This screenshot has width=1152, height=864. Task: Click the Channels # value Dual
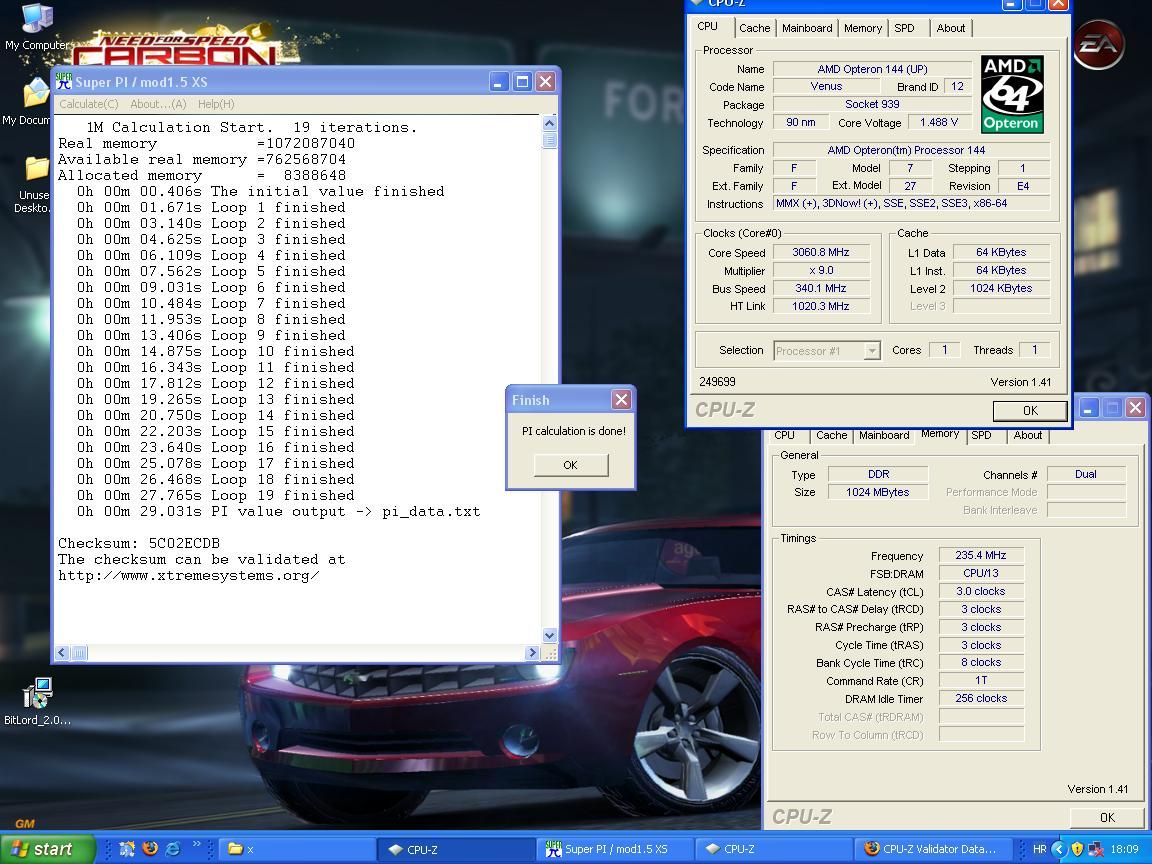1086,474
